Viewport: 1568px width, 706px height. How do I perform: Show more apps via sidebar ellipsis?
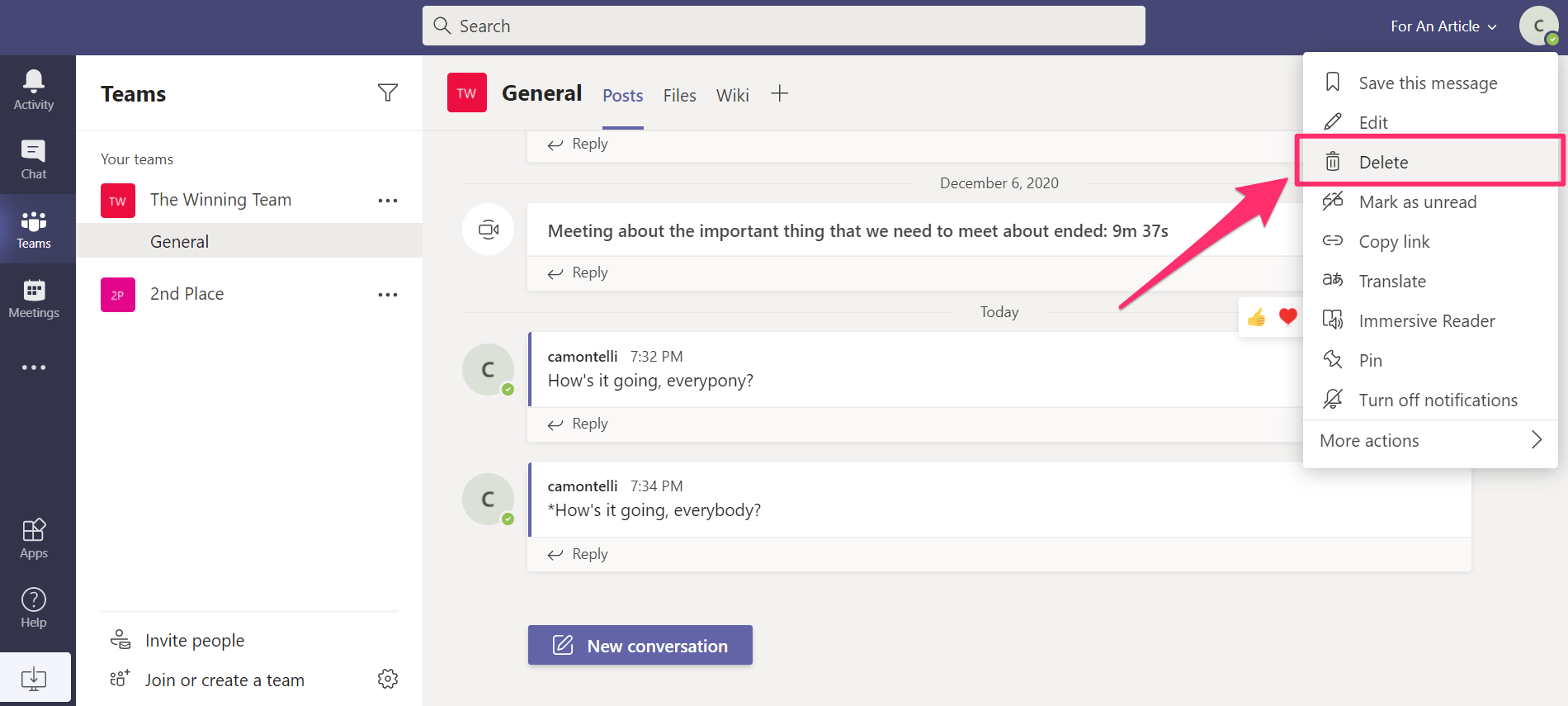34,367
